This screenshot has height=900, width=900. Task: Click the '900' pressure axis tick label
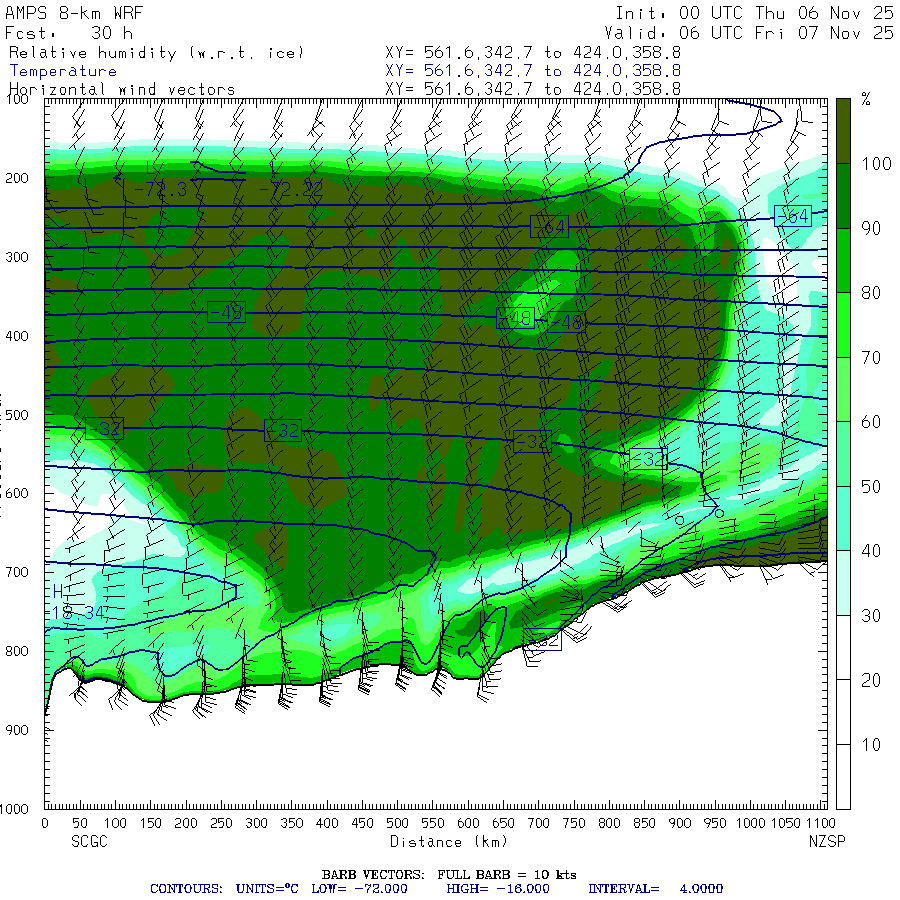click(x=17, y=730)
